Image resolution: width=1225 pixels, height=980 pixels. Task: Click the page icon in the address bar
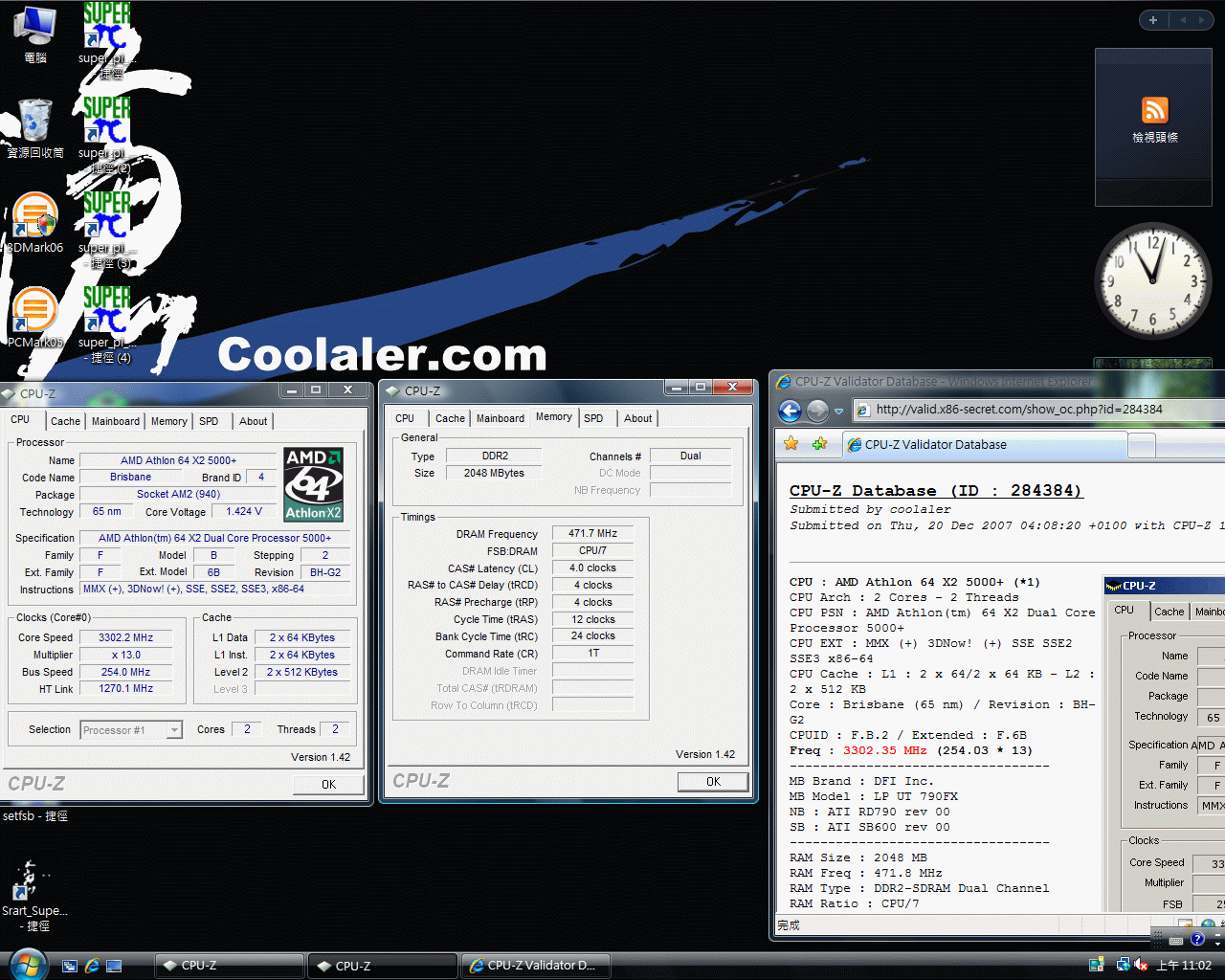862,410
